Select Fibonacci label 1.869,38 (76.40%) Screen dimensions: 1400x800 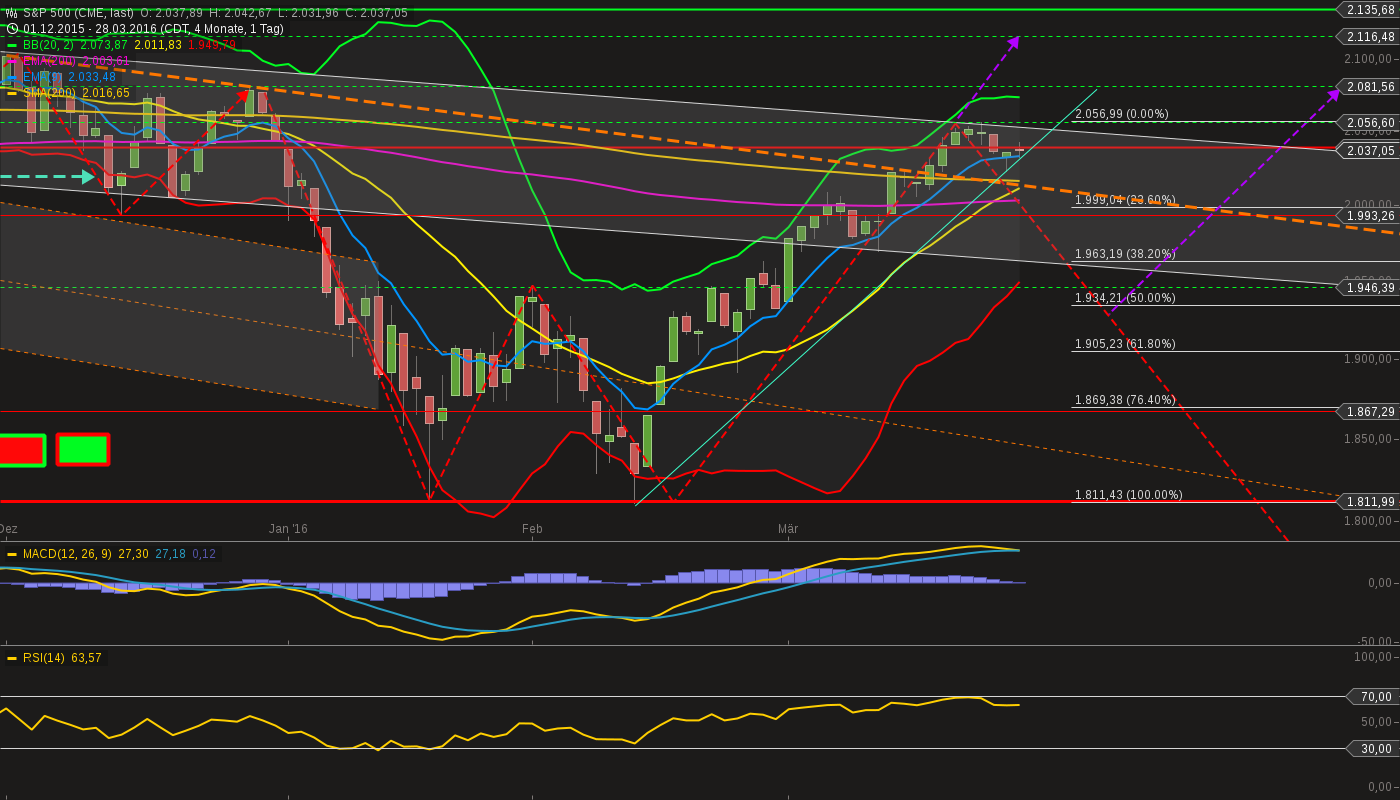[1126, 400]
